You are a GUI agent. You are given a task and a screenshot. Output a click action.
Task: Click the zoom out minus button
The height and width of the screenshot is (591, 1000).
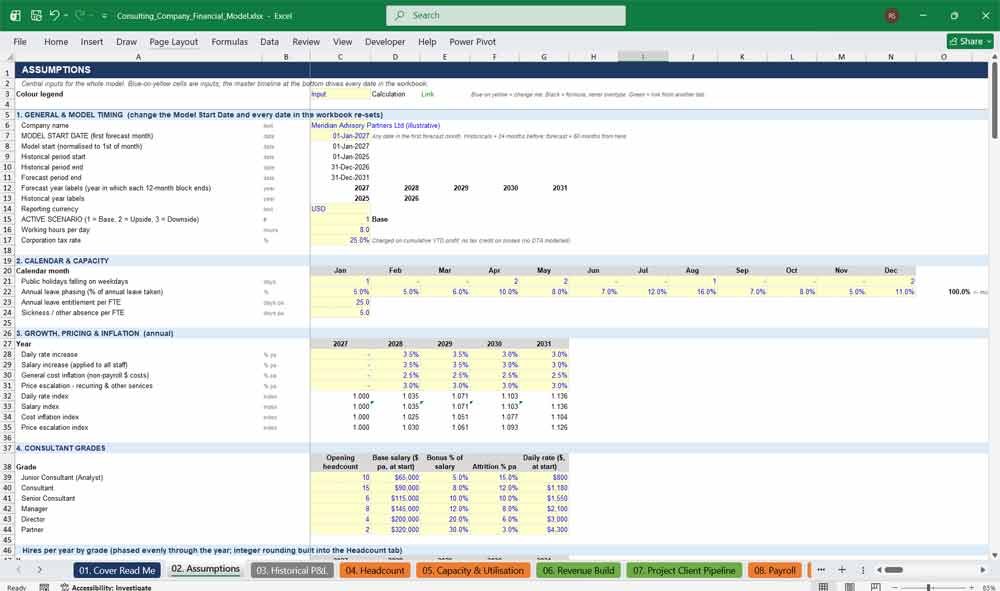[x=894, y=587]
